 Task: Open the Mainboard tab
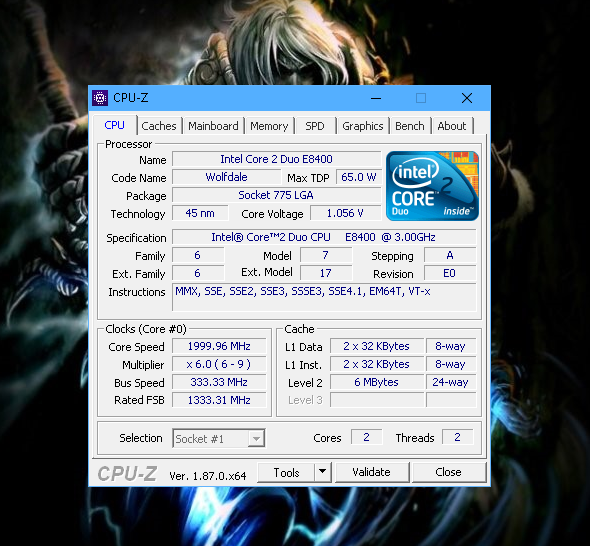click(x=213, y=126)
